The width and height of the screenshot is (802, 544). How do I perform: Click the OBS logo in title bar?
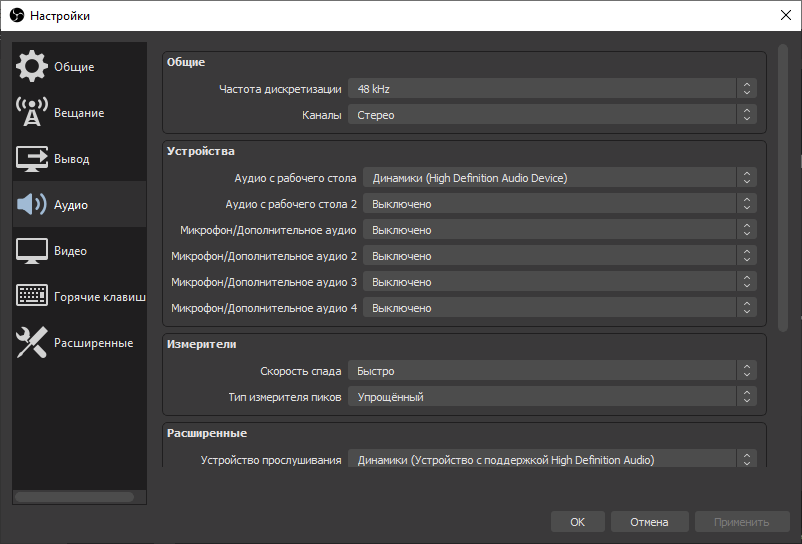click(x=15, y=16)
